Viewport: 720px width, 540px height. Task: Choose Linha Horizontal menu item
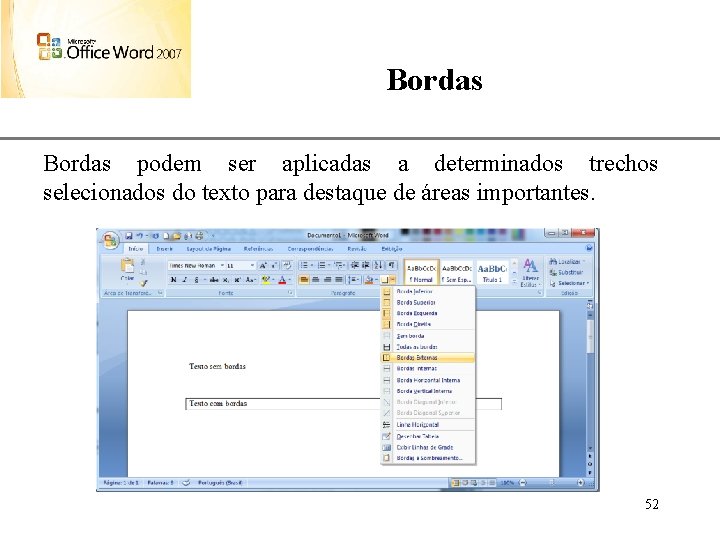pyautogui.click(x=428, y=425)
